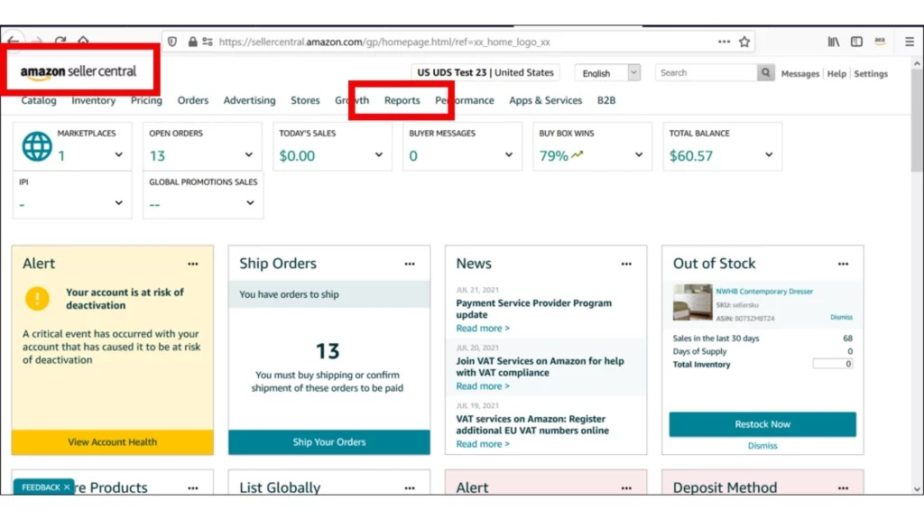924x520 pixels.
Task: Expand the Global Promotions Sales dropdown
Action: (250, 202)
